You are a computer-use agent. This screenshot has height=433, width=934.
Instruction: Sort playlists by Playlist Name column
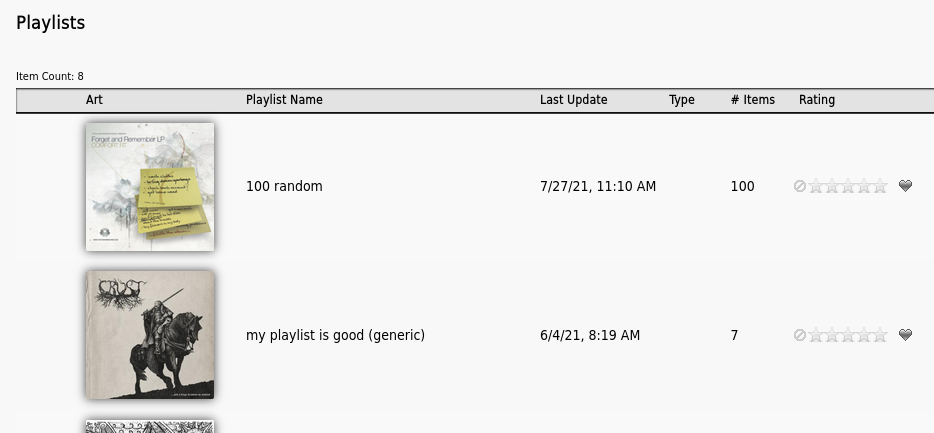(x=284, y=100)
